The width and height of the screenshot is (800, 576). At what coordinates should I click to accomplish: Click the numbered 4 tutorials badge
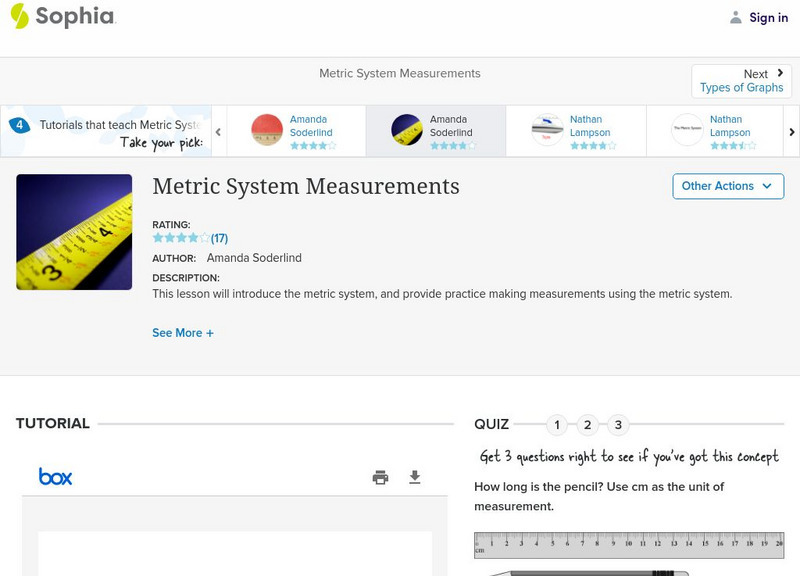point(19,125)
